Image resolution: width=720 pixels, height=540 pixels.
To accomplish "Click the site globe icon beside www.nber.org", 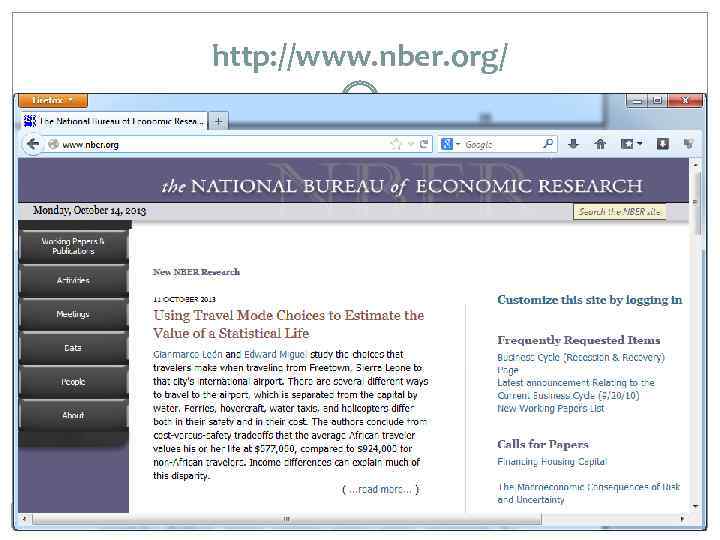I will (53, 144).
